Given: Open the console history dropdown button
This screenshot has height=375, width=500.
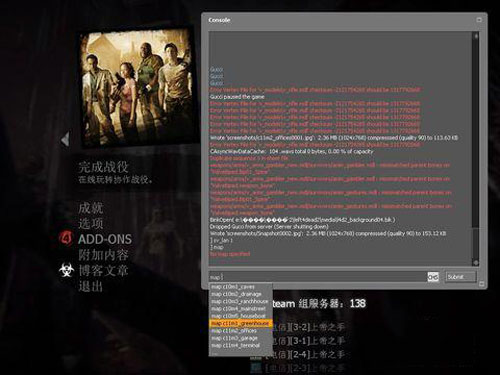Looking at the screenshot, I should tap(433, 277).
